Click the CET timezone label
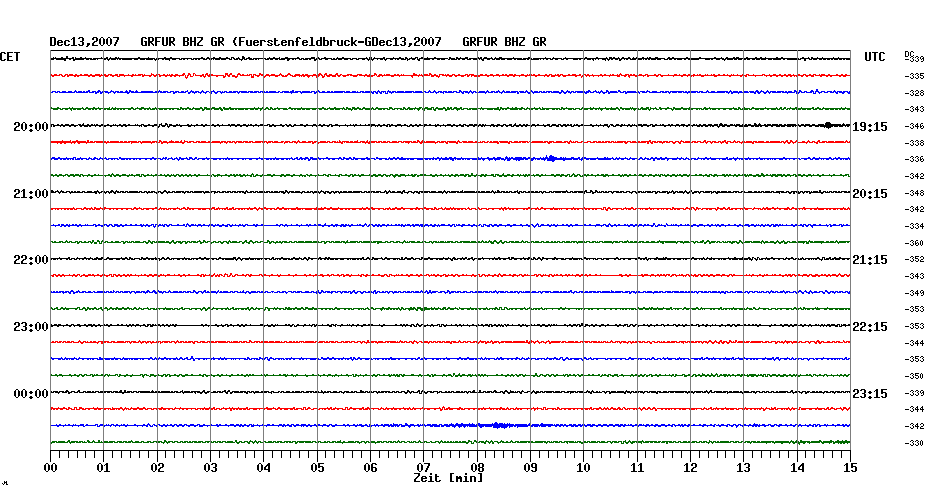Screen dimensions: 930x494 click(x=10, y=57)
